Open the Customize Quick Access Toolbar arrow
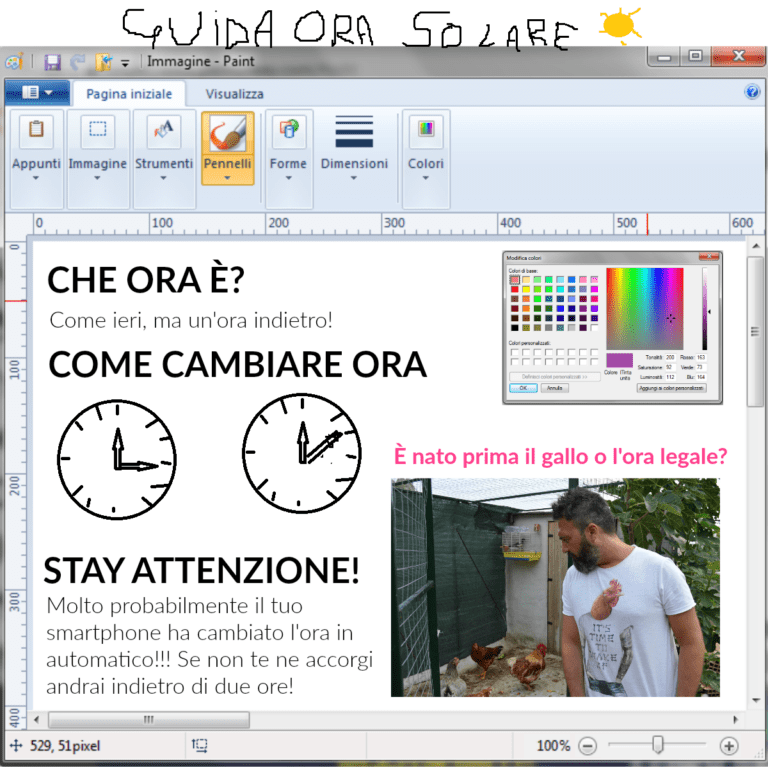The height and width of the screenshot is (768, 768). pyautogui.click(x=125, y=62)
